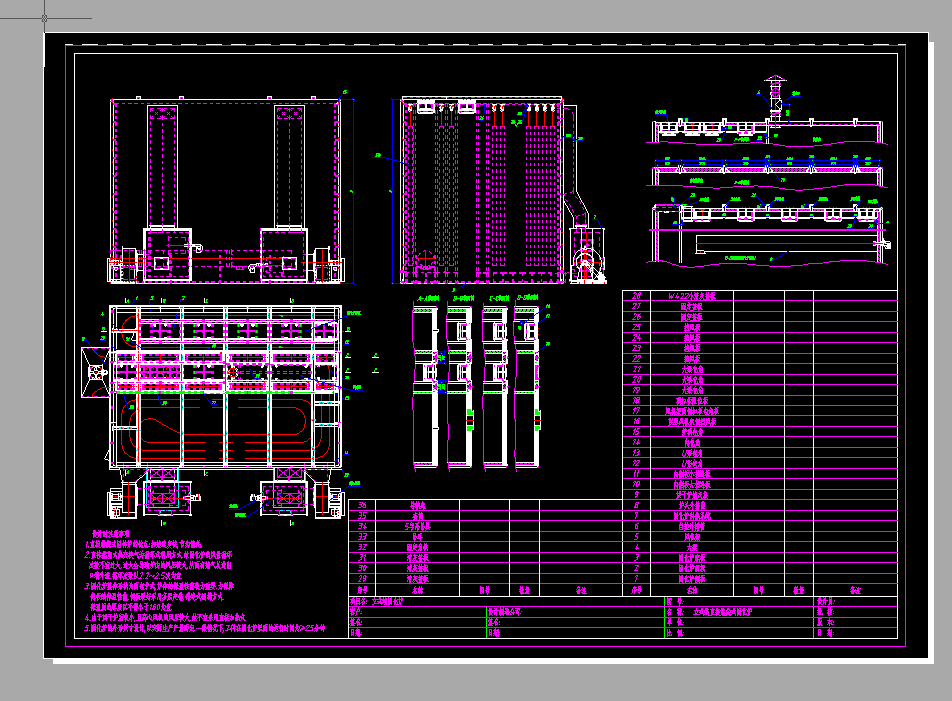Screen dimensions: 952x701
Task: Select the D-D section view label
Action: coord(529,298)
